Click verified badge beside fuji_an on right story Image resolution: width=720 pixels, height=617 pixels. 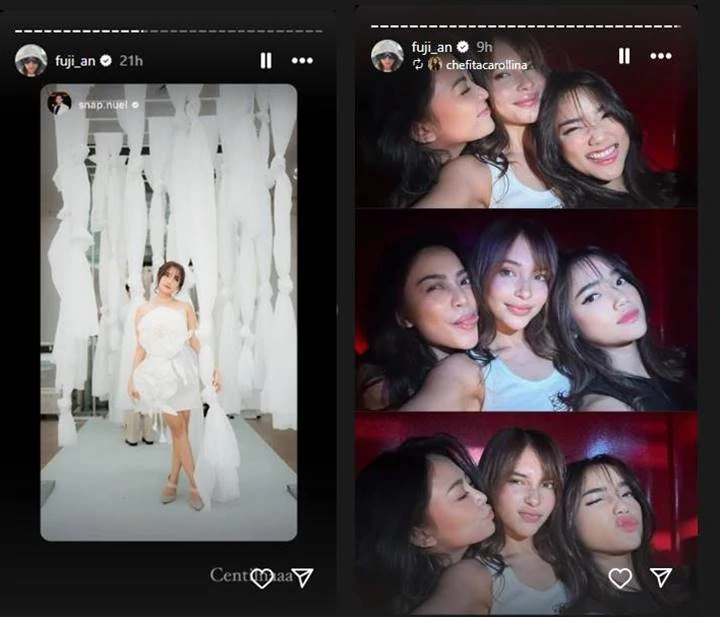click(463, 47)
